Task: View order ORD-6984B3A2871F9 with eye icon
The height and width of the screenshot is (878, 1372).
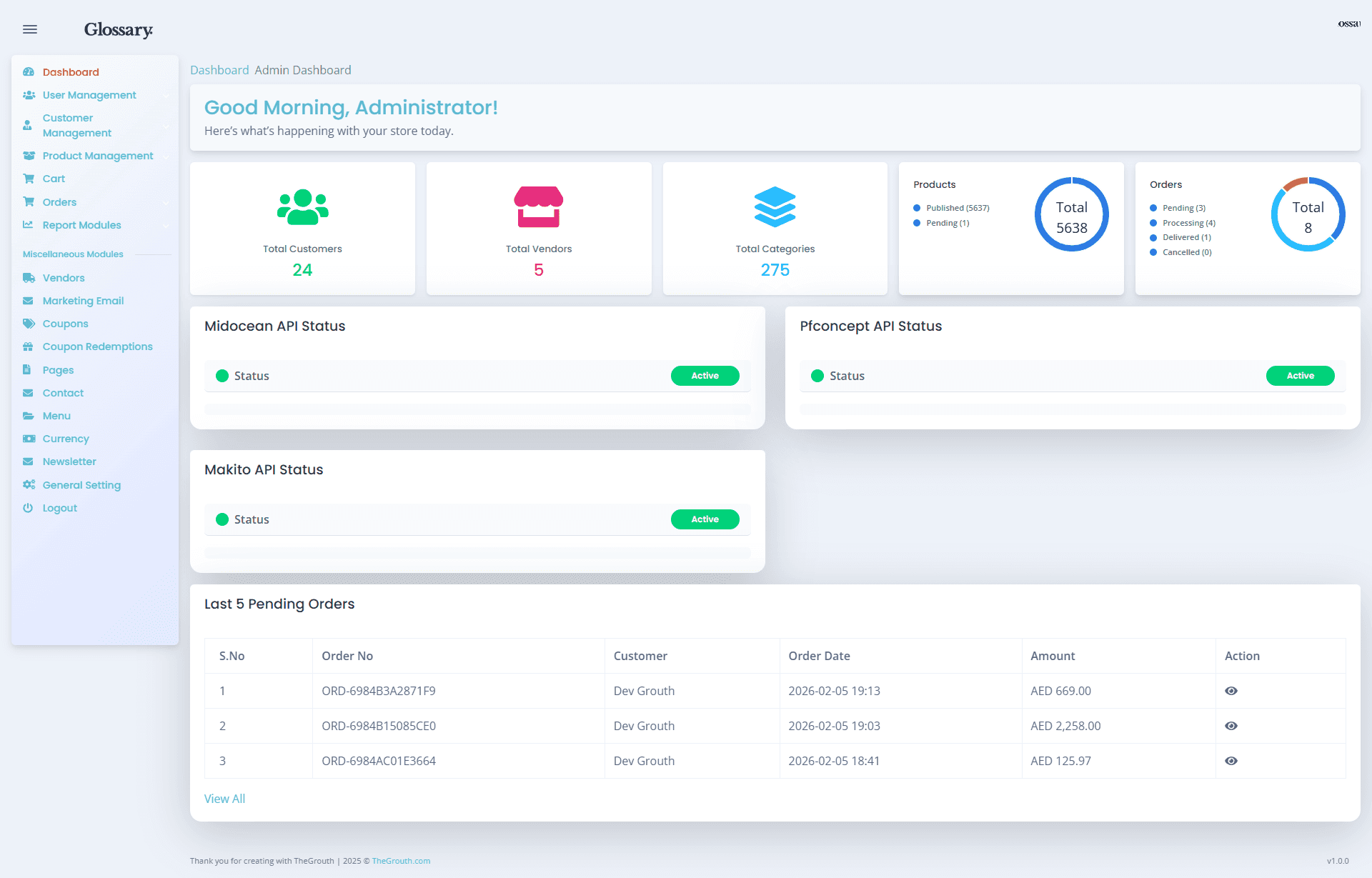Action: (1231, 691)
